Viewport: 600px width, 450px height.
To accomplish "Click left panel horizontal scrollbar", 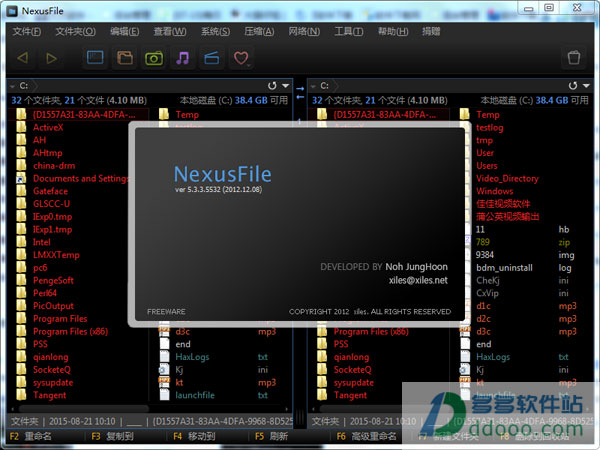I will 84,409.
